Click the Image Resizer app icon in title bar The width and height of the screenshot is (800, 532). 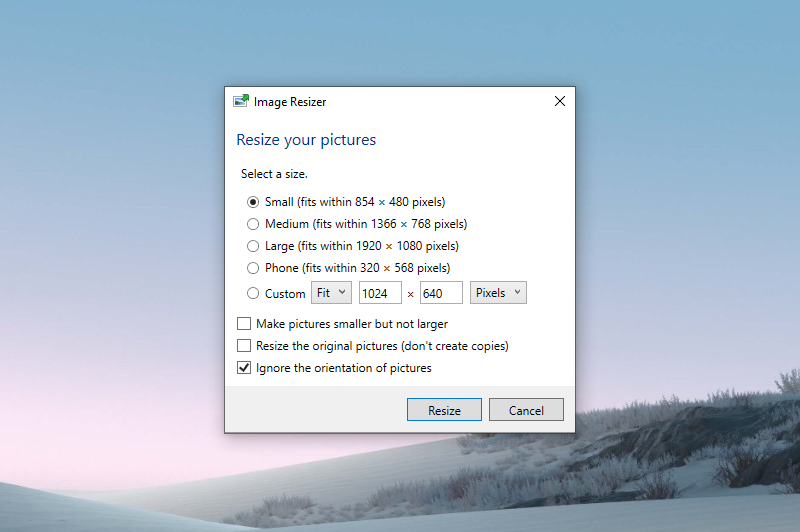[240, 101]
